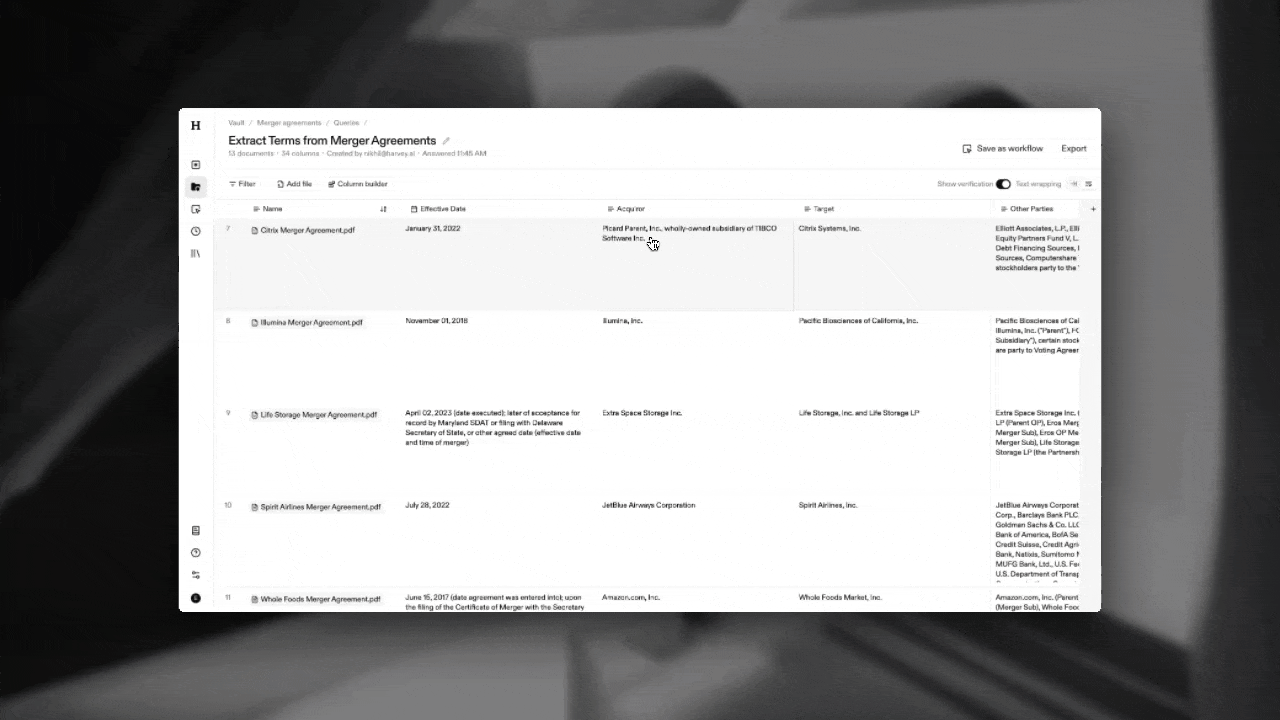Viewport: 1280px width, 720px height.
Task: Open the History clock sidebar icon
Action: point(195,231)
